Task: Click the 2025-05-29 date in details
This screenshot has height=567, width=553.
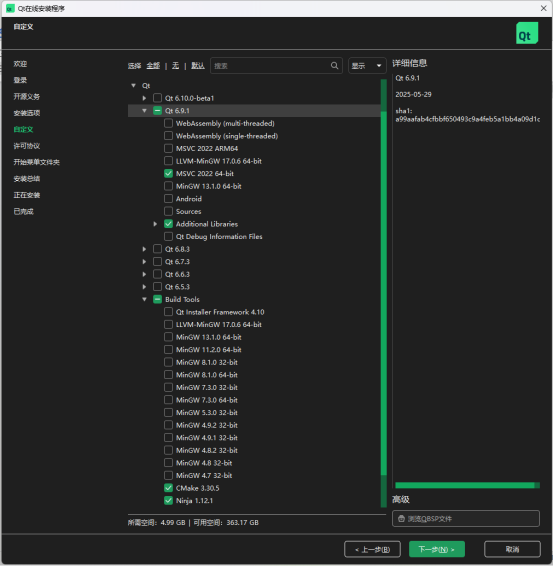Action: click(413, 94)
